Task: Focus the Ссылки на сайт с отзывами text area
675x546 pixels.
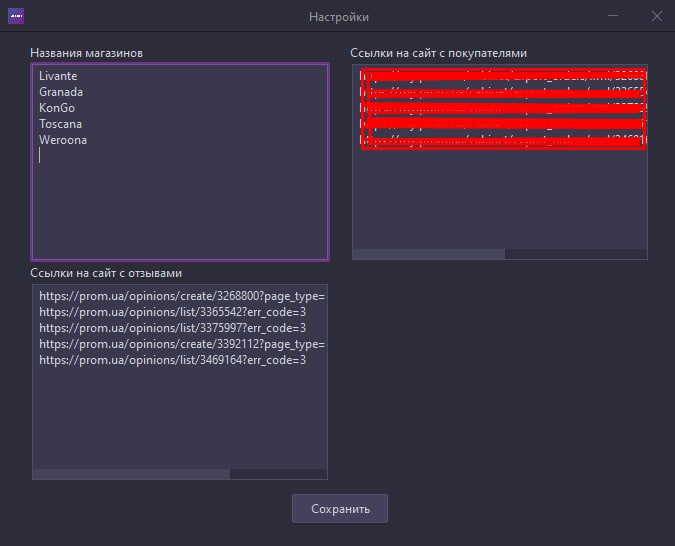Action: (x=180, y=382)
